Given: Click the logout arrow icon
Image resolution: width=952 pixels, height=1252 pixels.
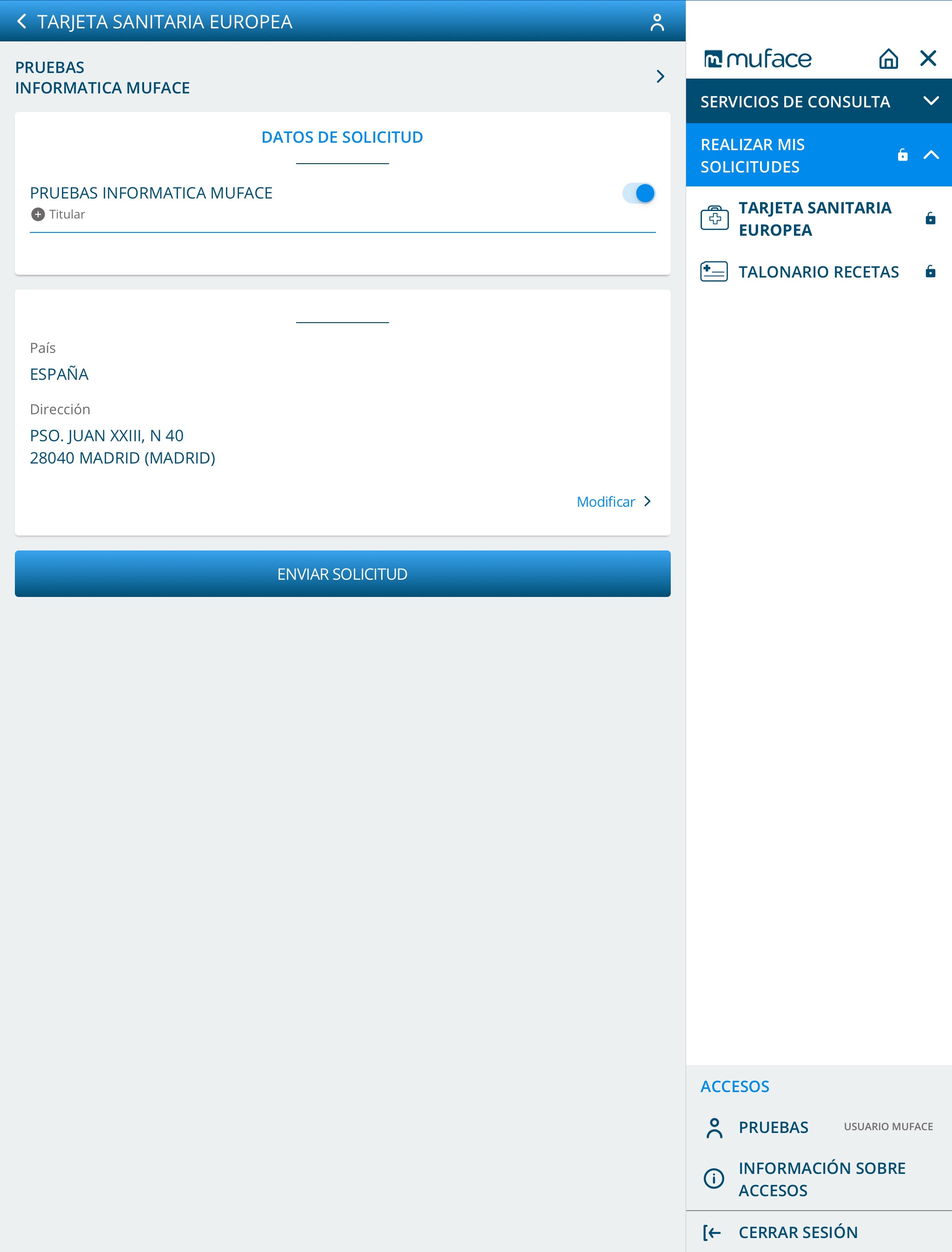Looking at the screenshot, I should click(712, 1232).
